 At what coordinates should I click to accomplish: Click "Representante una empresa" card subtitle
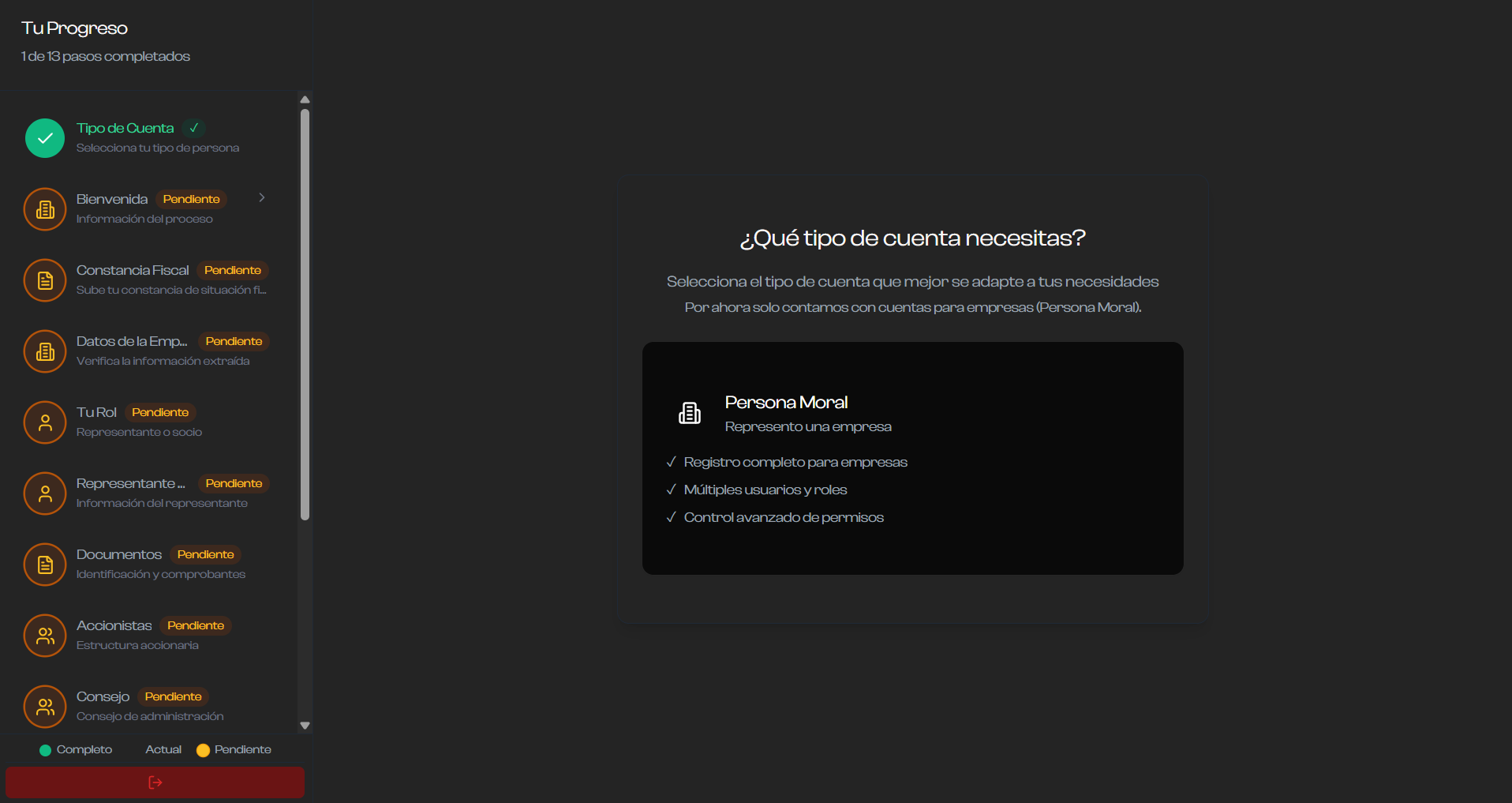(808, 426)
